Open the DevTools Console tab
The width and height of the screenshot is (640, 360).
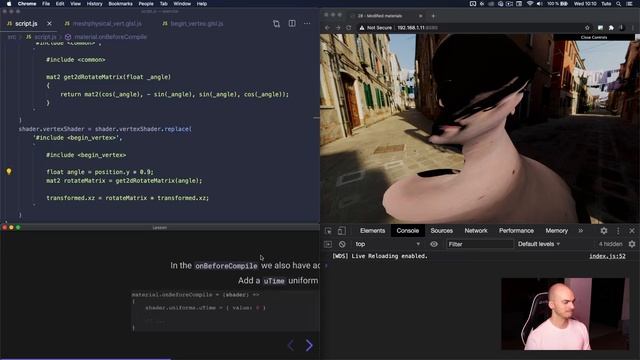pyautogui.click(x=407, y=231)
